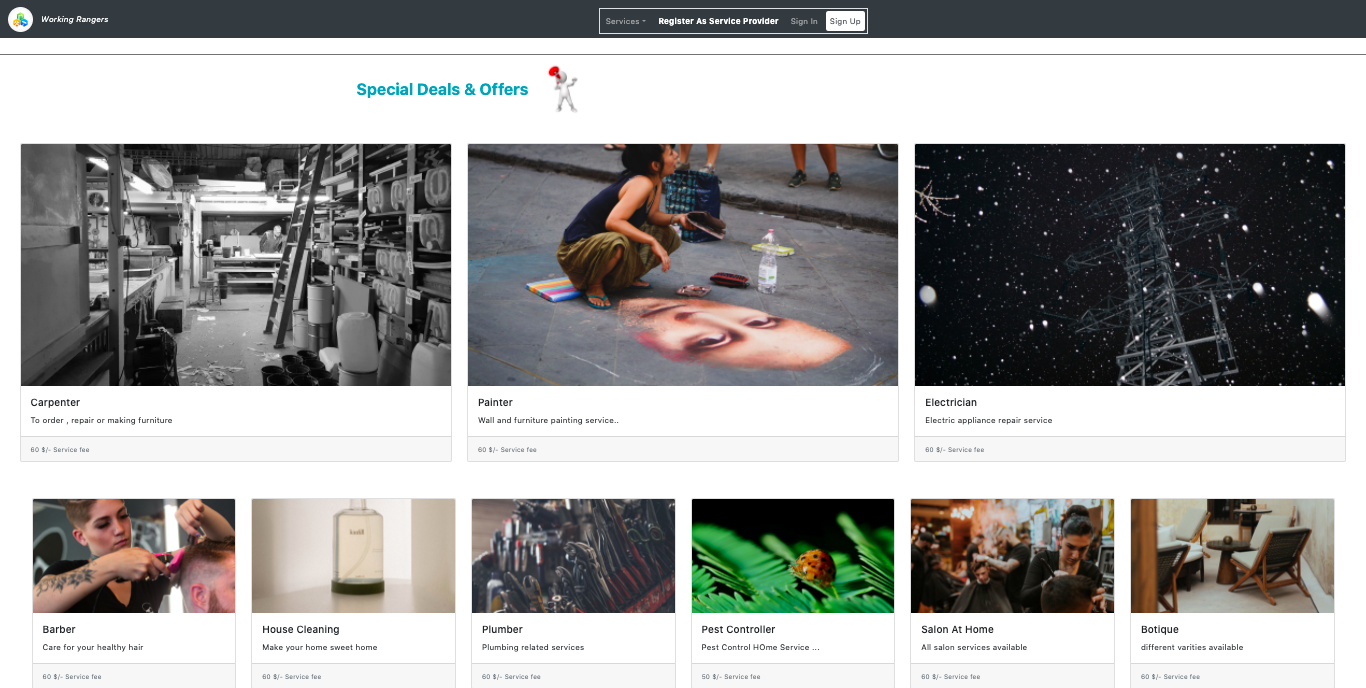Select the Salon At Home photo
Viewport: 1366px width, 688px height.
click(x=1012, y=556)
